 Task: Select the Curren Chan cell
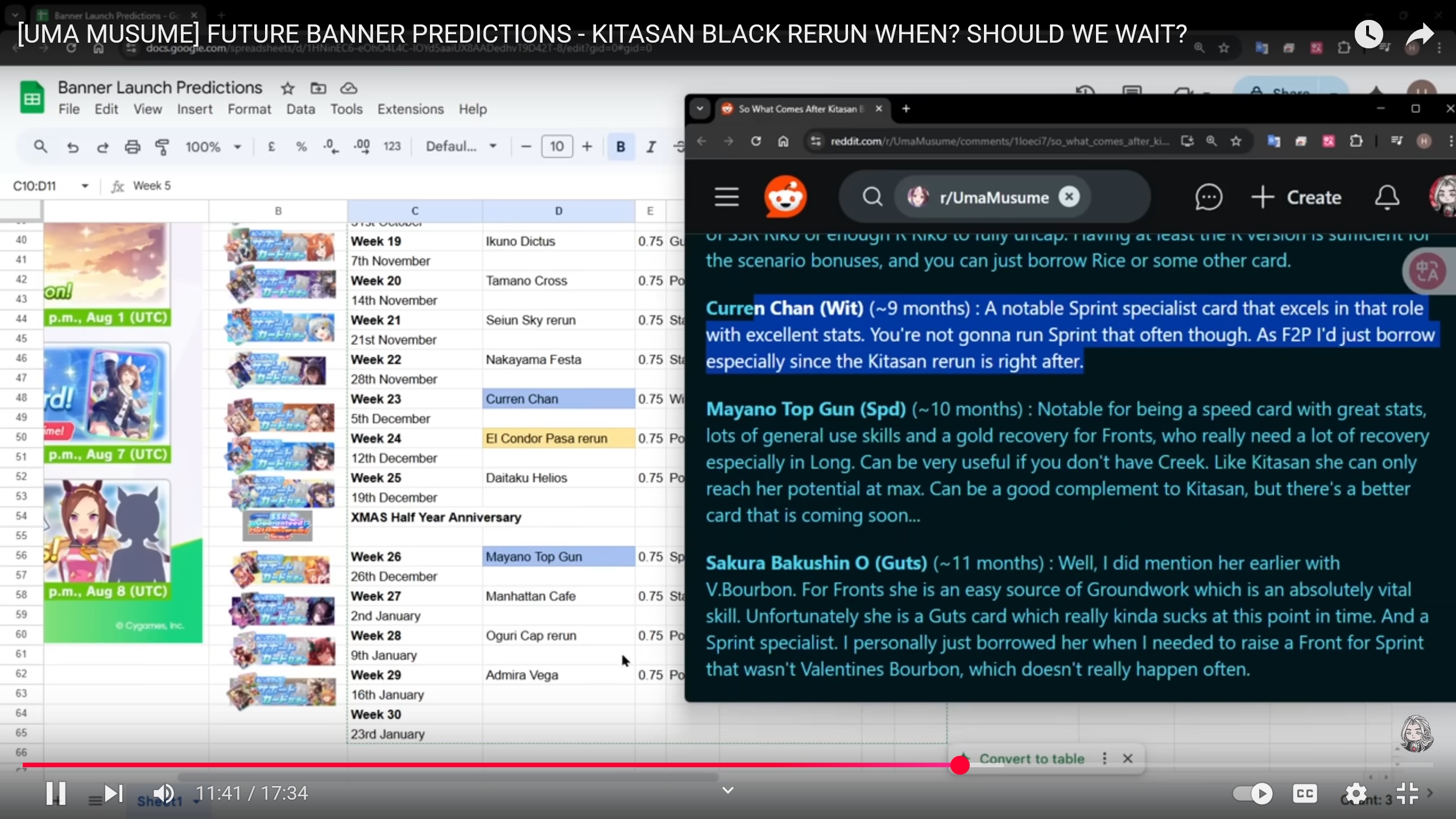point(559,399)
